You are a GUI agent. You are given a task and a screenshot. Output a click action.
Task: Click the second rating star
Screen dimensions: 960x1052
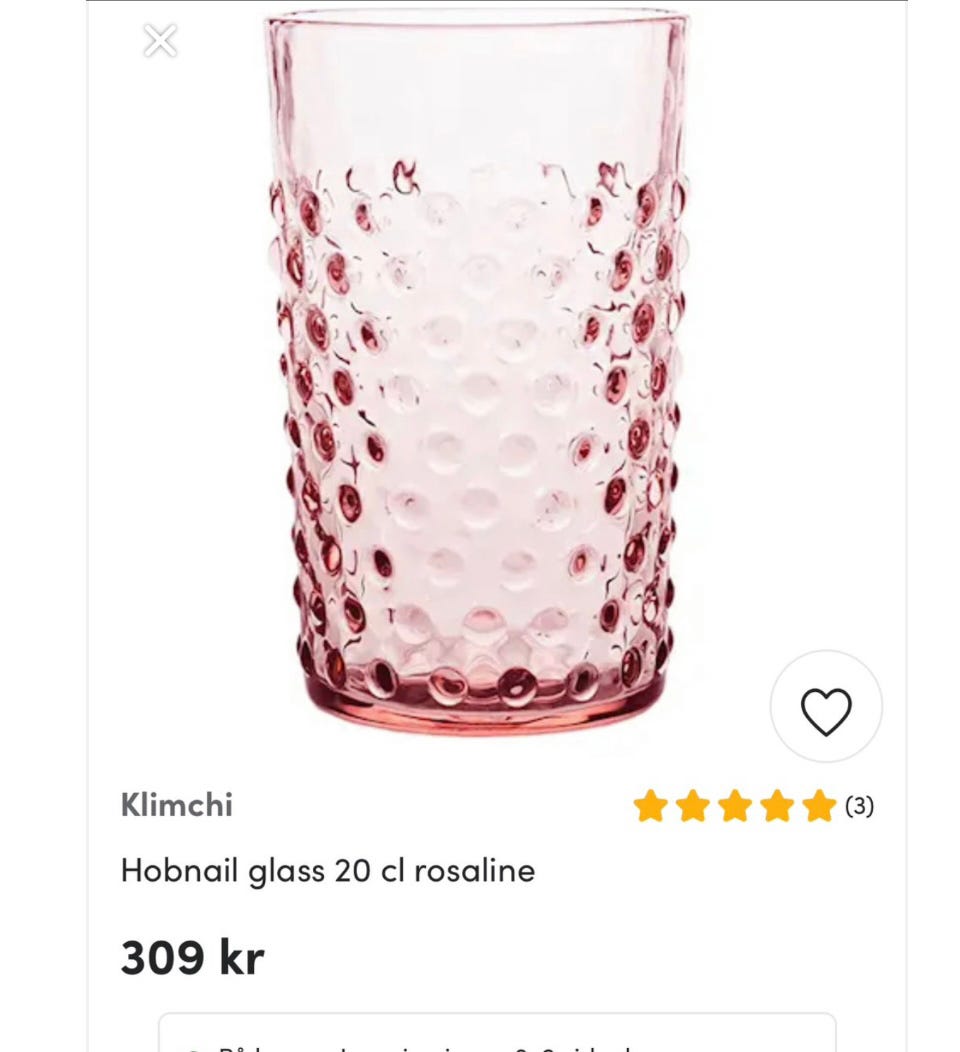pos(692,806)
